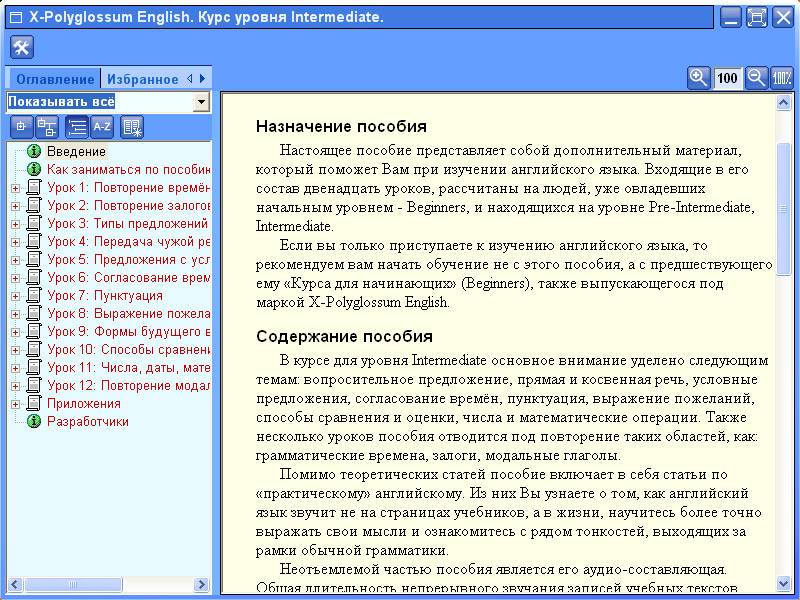Click the green info icon next to Разработчики
The width and height of the screenshot is (800, 600).
(x=34, y=421)
